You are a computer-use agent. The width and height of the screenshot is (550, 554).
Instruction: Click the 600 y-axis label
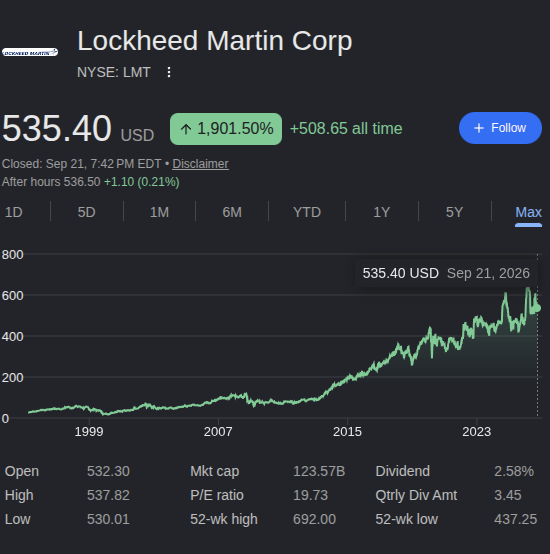click(12, 295)
